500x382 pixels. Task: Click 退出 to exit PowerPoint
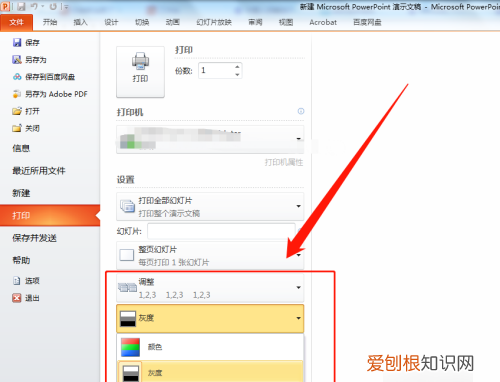click(26, 298)
